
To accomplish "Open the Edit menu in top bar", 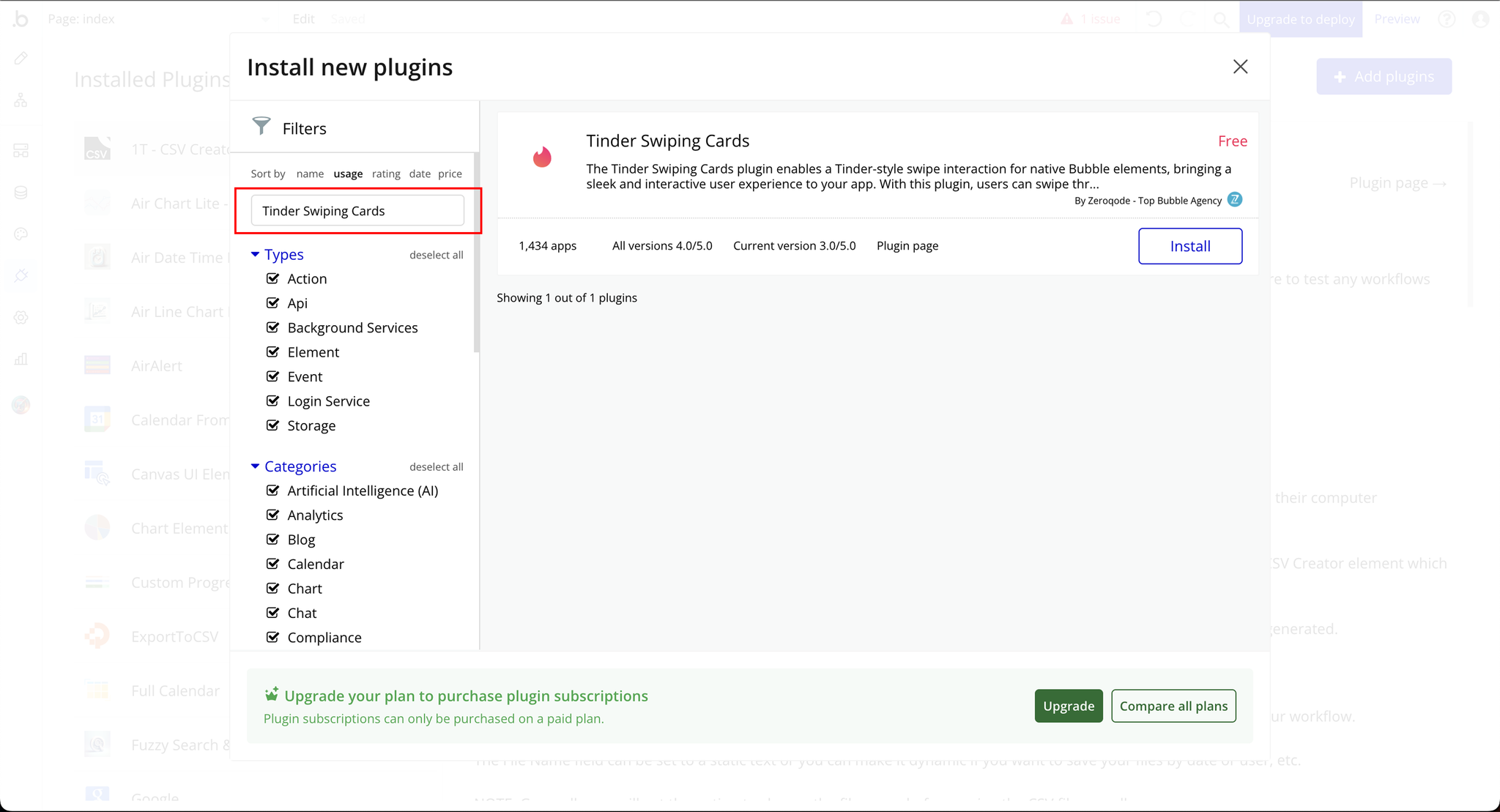I will pyautogui.click(x=303, y=19).
